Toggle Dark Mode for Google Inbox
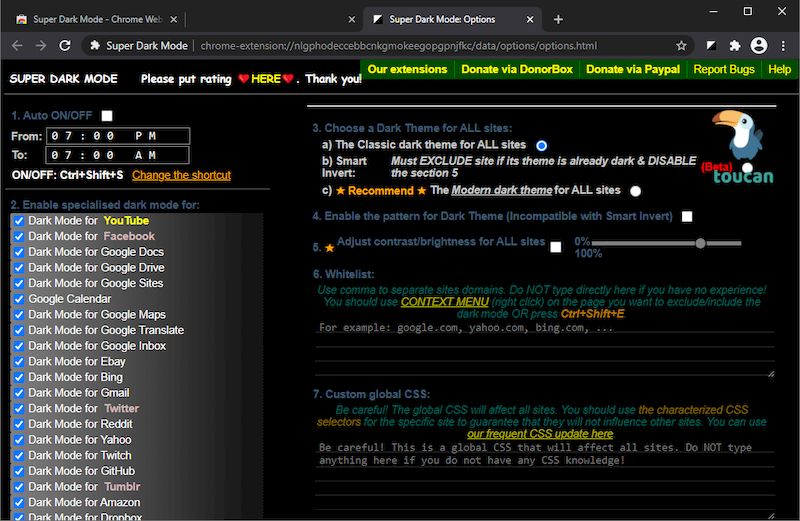This screenshot has width=800, height=521. (19, 346)
